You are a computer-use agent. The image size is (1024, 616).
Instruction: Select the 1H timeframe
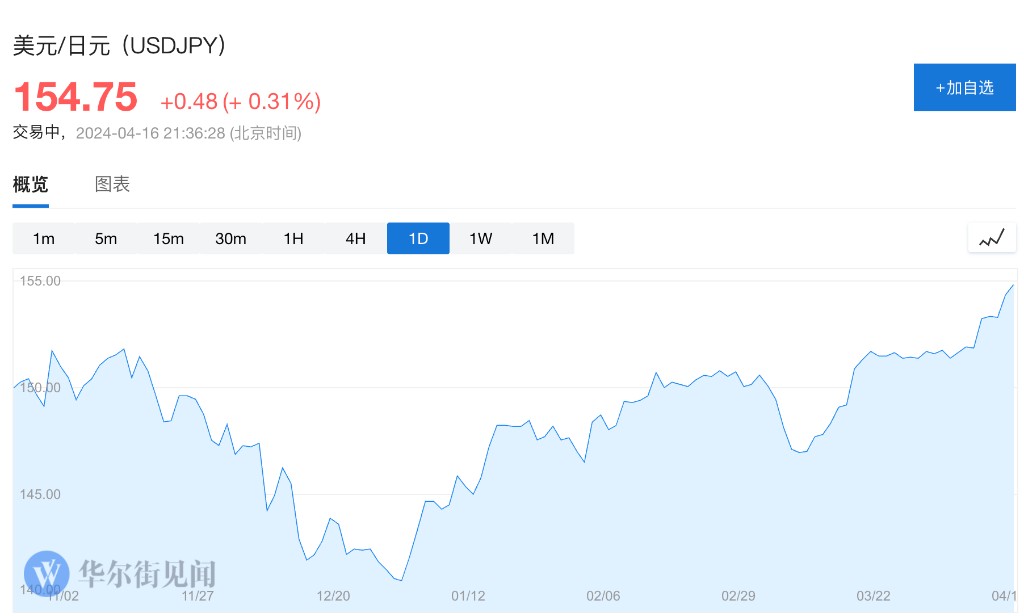pos(293,238)
